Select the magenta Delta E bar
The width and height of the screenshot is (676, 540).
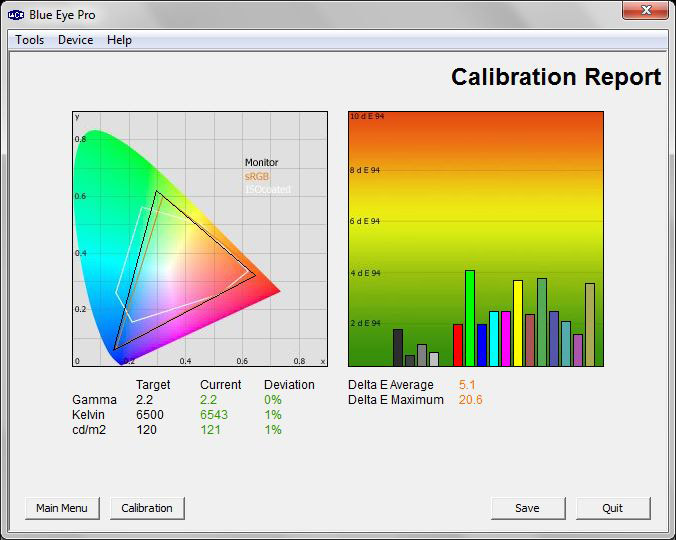[506, 339]
